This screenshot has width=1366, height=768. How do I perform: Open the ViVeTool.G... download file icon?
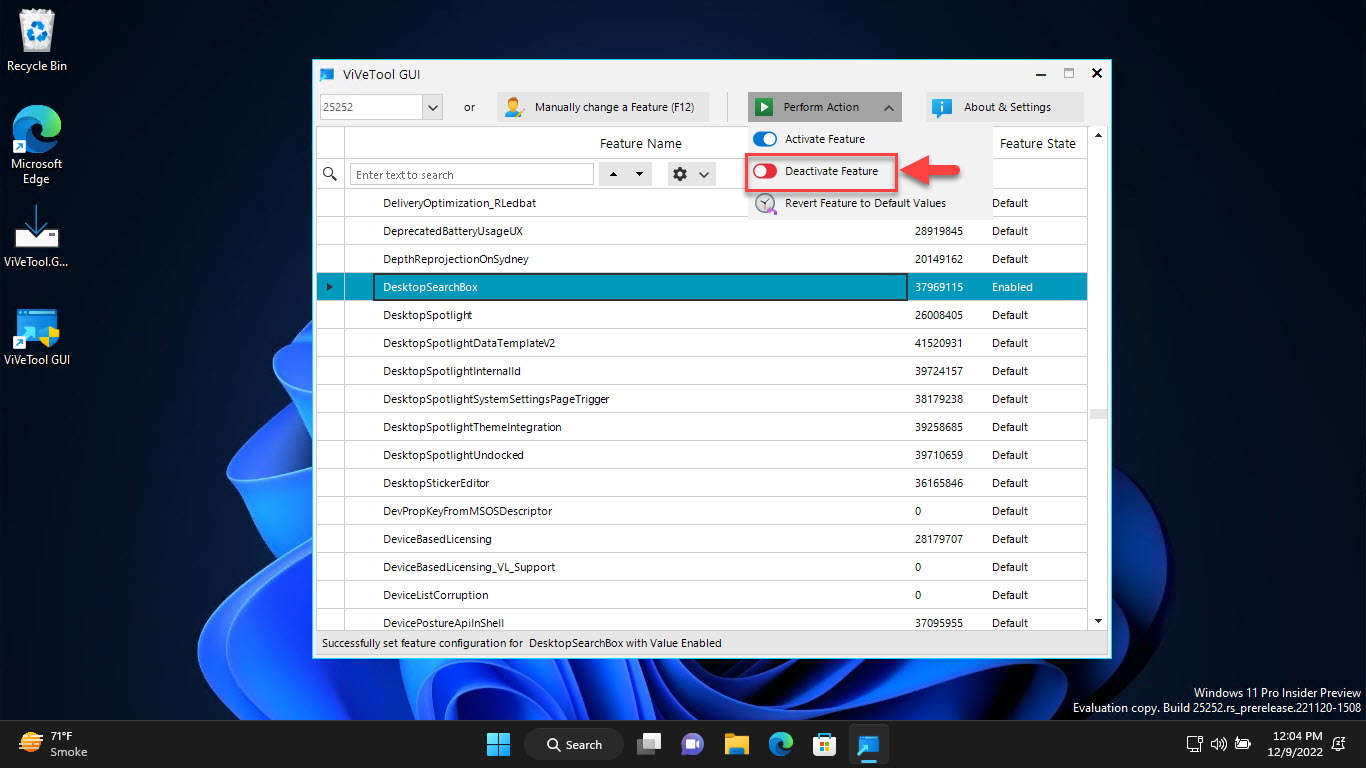[37, 236]
